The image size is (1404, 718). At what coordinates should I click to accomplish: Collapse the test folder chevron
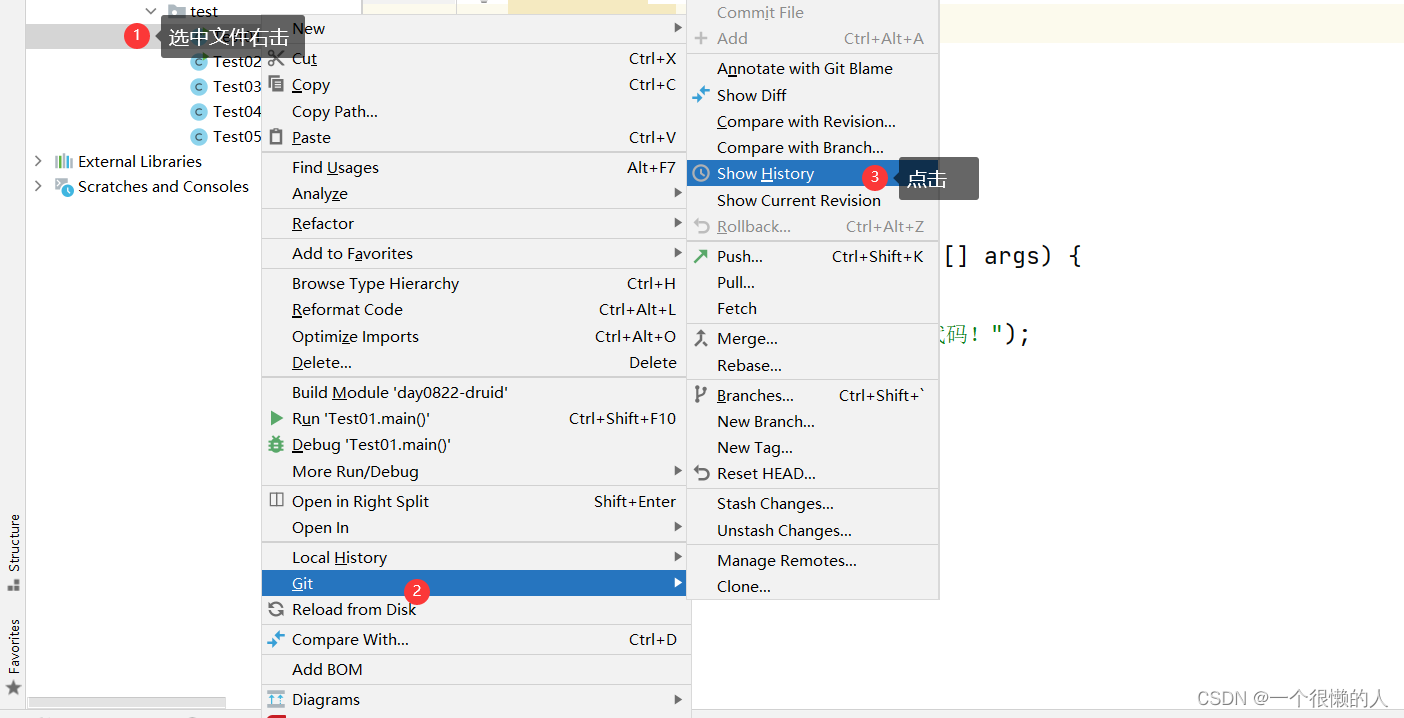[x=152, y=11]
